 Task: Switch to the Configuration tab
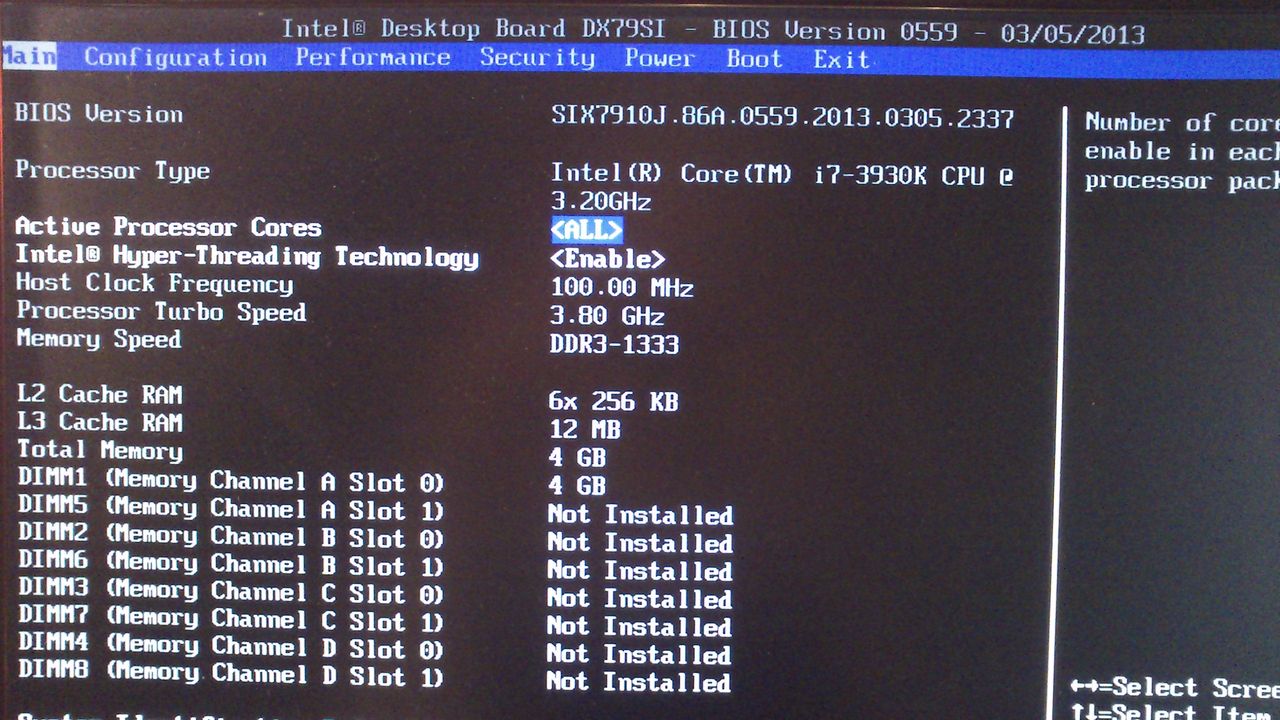click(175, 58)
